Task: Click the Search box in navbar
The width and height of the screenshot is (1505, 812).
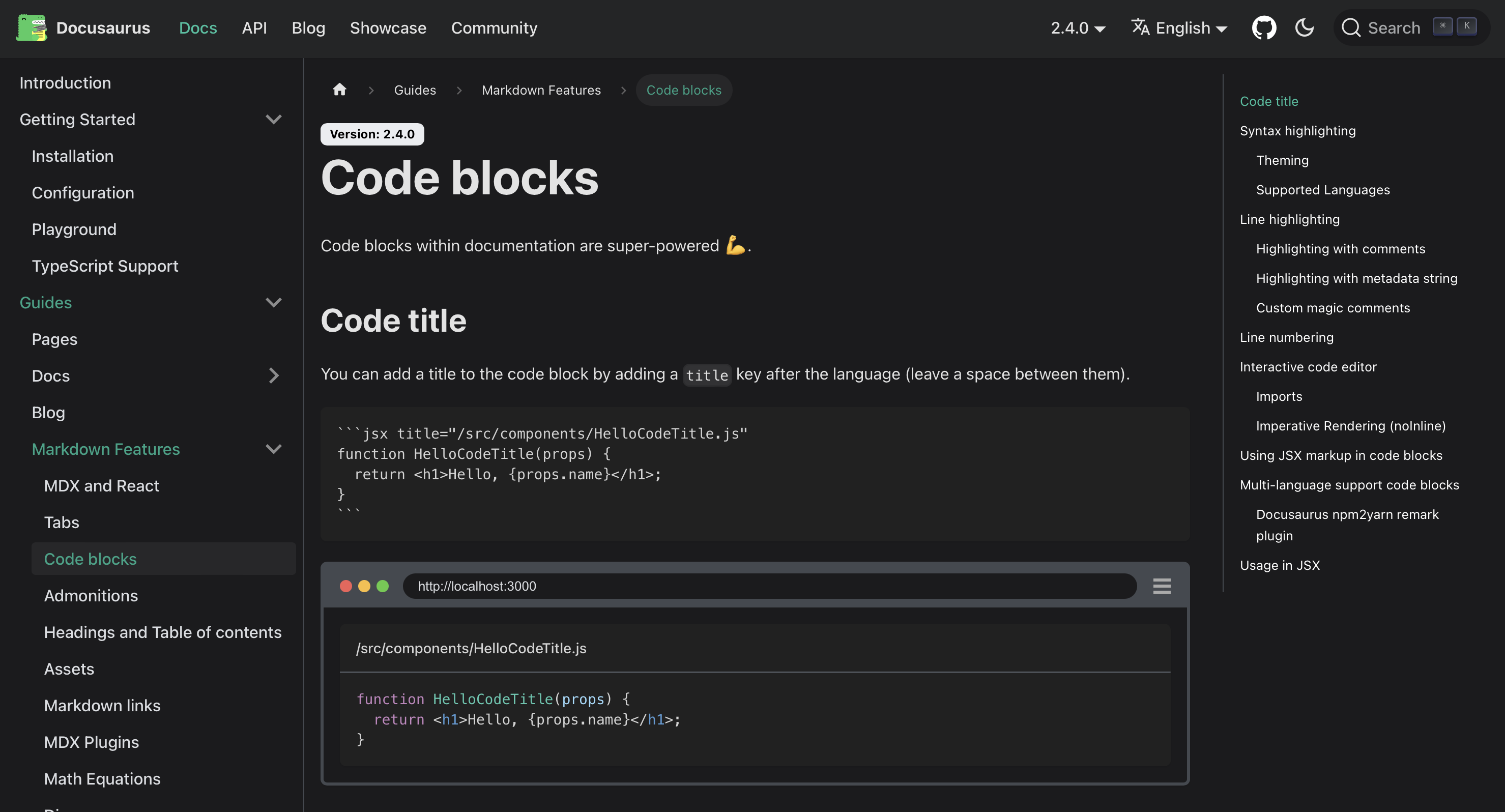Action: coord(1411,27)
